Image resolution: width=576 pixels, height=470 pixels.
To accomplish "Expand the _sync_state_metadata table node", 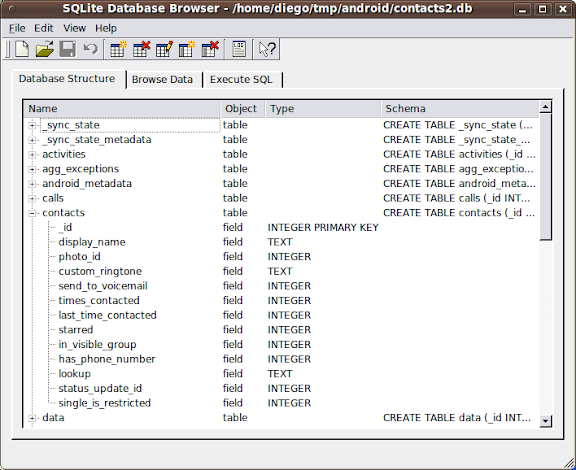I will pos(32,140).
